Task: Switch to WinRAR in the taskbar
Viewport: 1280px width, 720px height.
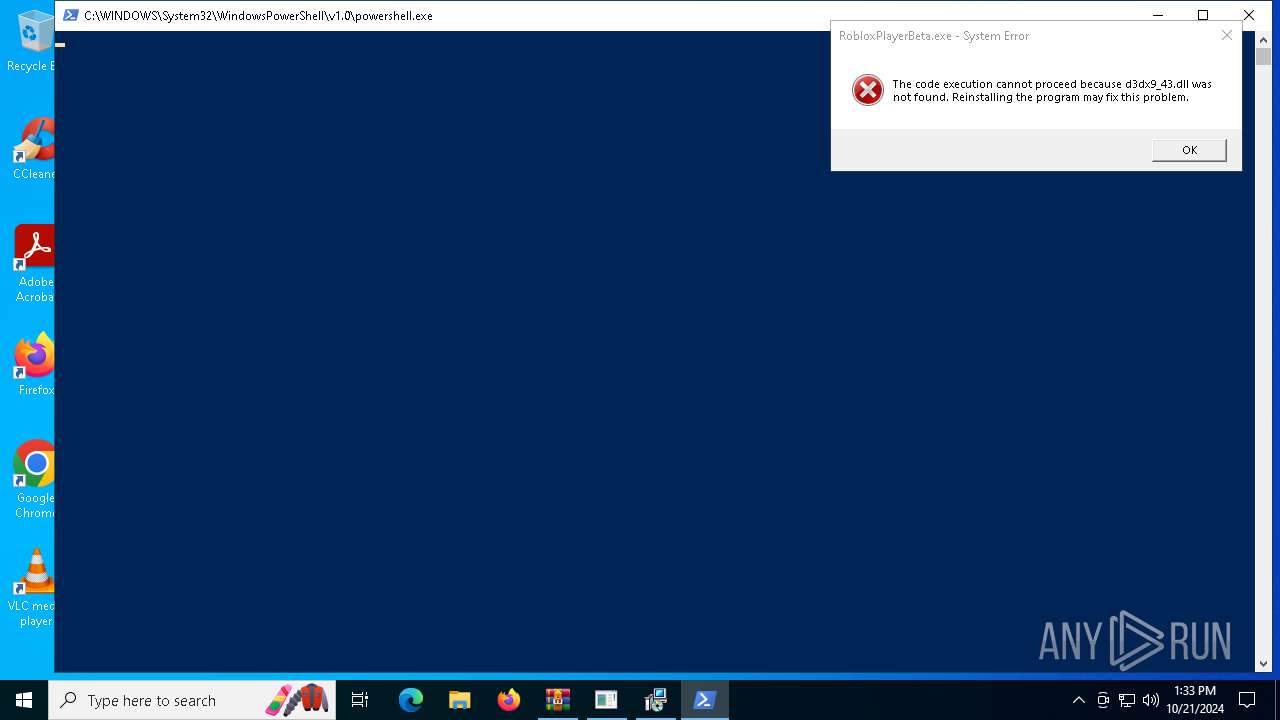Action: click(557, 700)
